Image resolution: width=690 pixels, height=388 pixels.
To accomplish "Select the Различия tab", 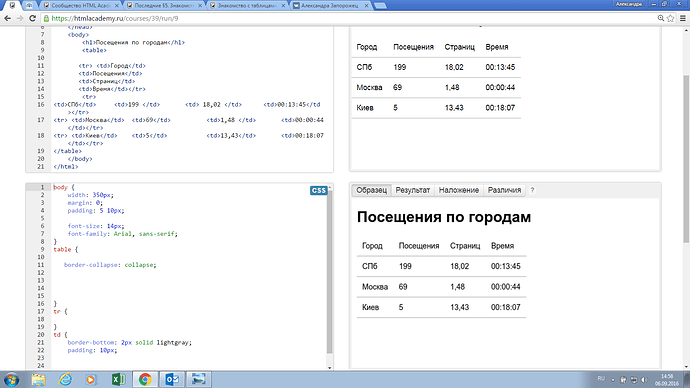I will tap(504, 190).
